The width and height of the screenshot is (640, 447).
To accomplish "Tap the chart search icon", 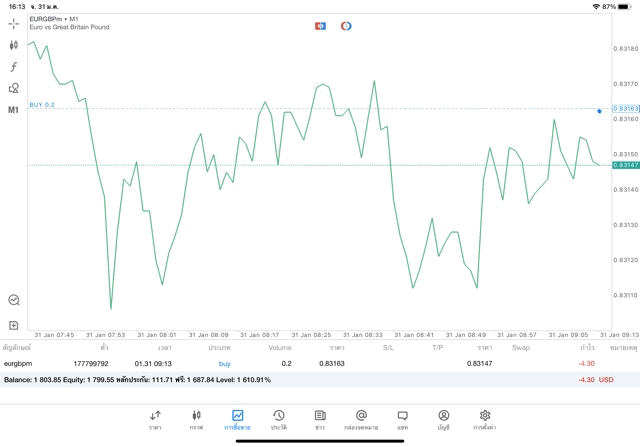I will pos(13,299).
